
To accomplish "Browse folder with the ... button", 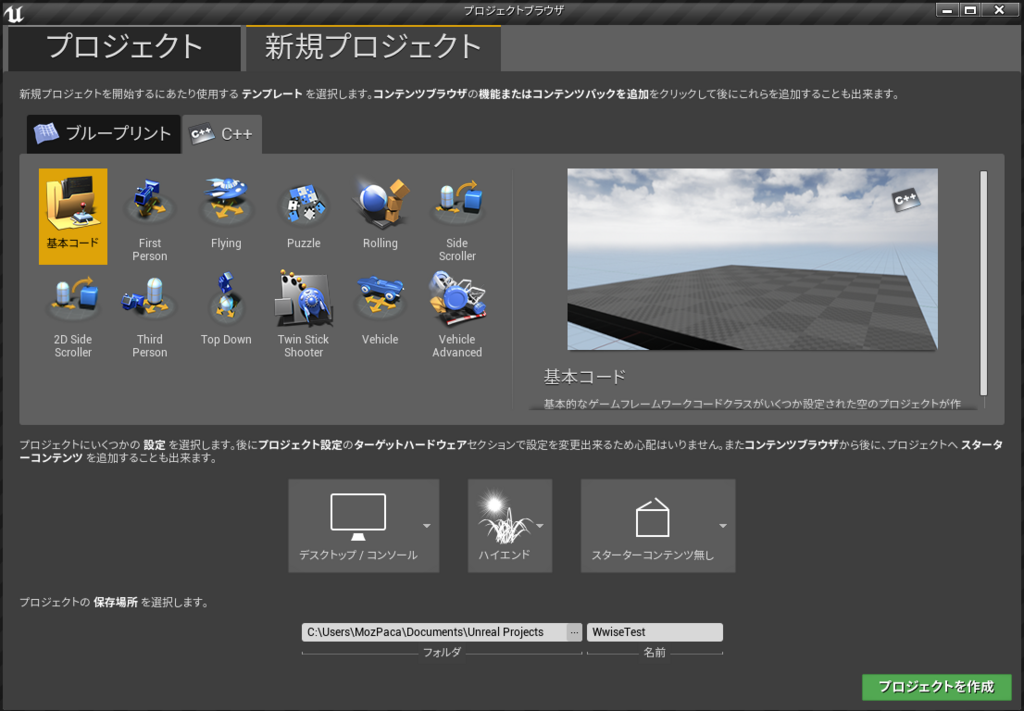I will (x=574, y=632).
